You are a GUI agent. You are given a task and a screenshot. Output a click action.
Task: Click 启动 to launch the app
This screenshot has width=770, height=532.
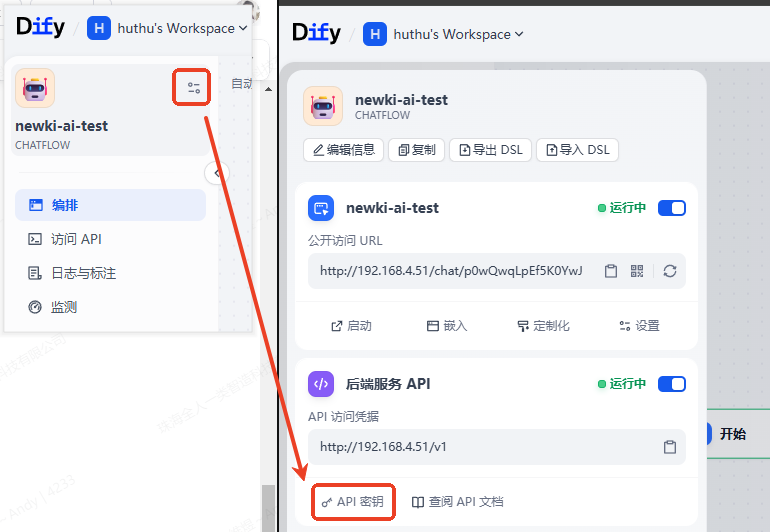pos(351,326)
